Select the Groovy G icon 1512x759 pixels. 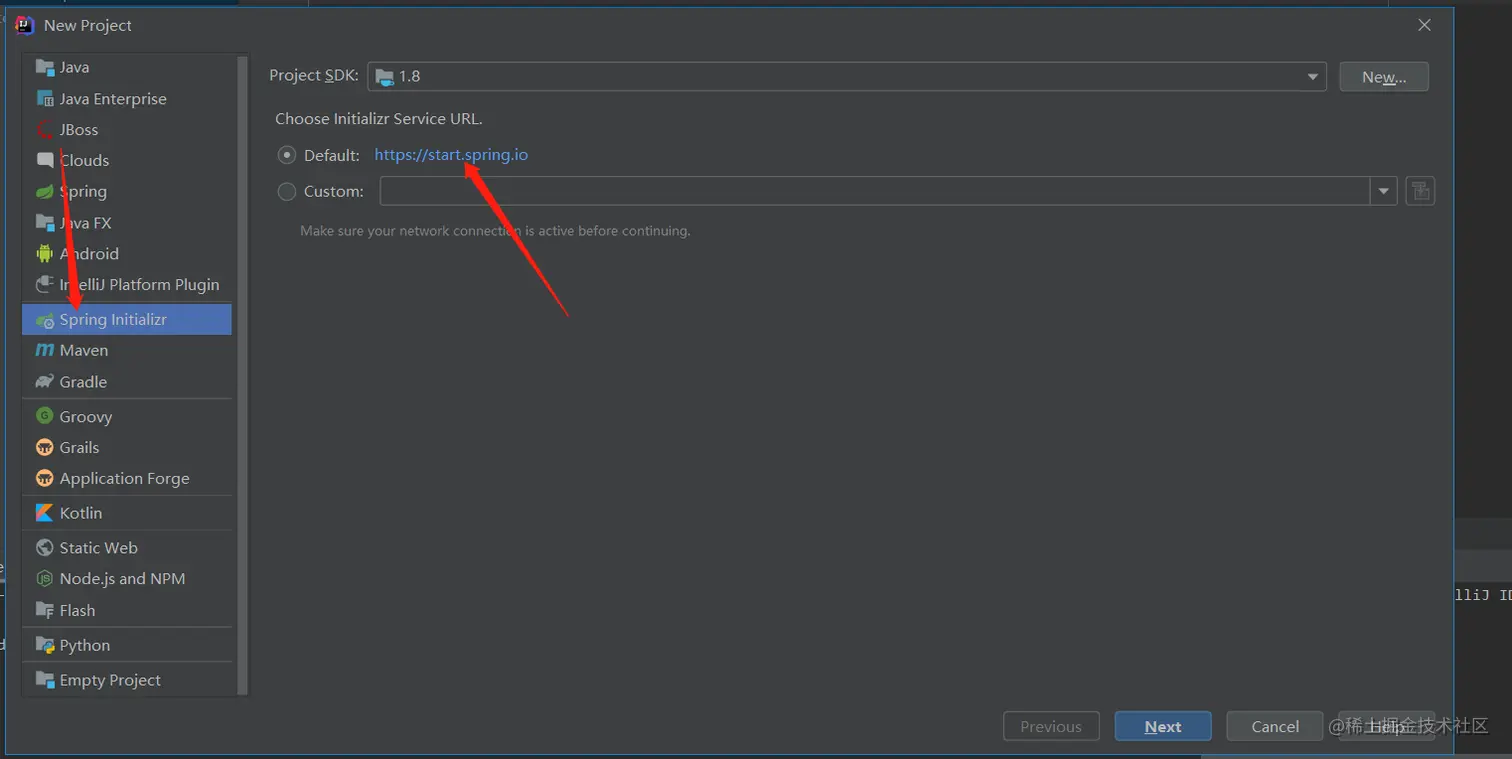[x=45, y=416]
